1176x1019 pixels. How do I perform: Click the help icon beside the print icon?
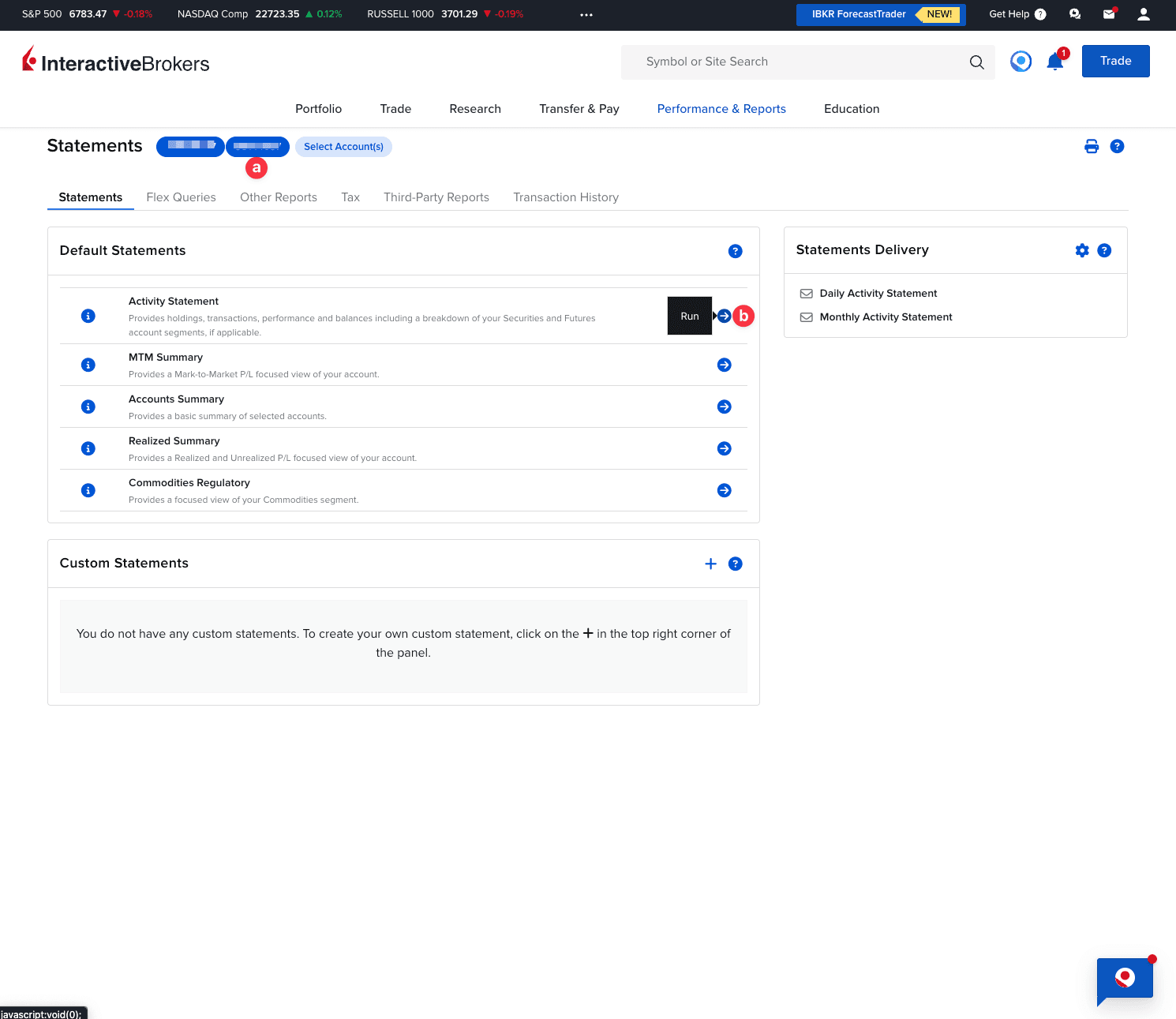[x=1118, y=146]
